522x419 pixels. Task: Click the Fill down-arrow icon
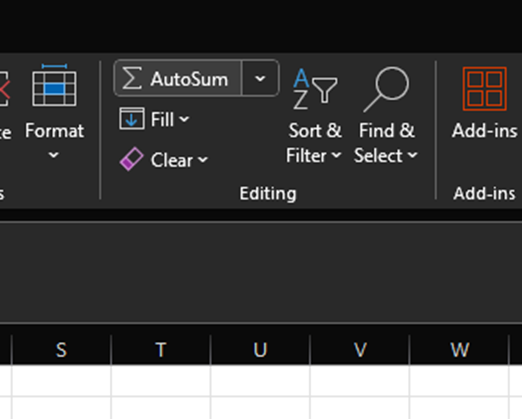tap(132, 119)
